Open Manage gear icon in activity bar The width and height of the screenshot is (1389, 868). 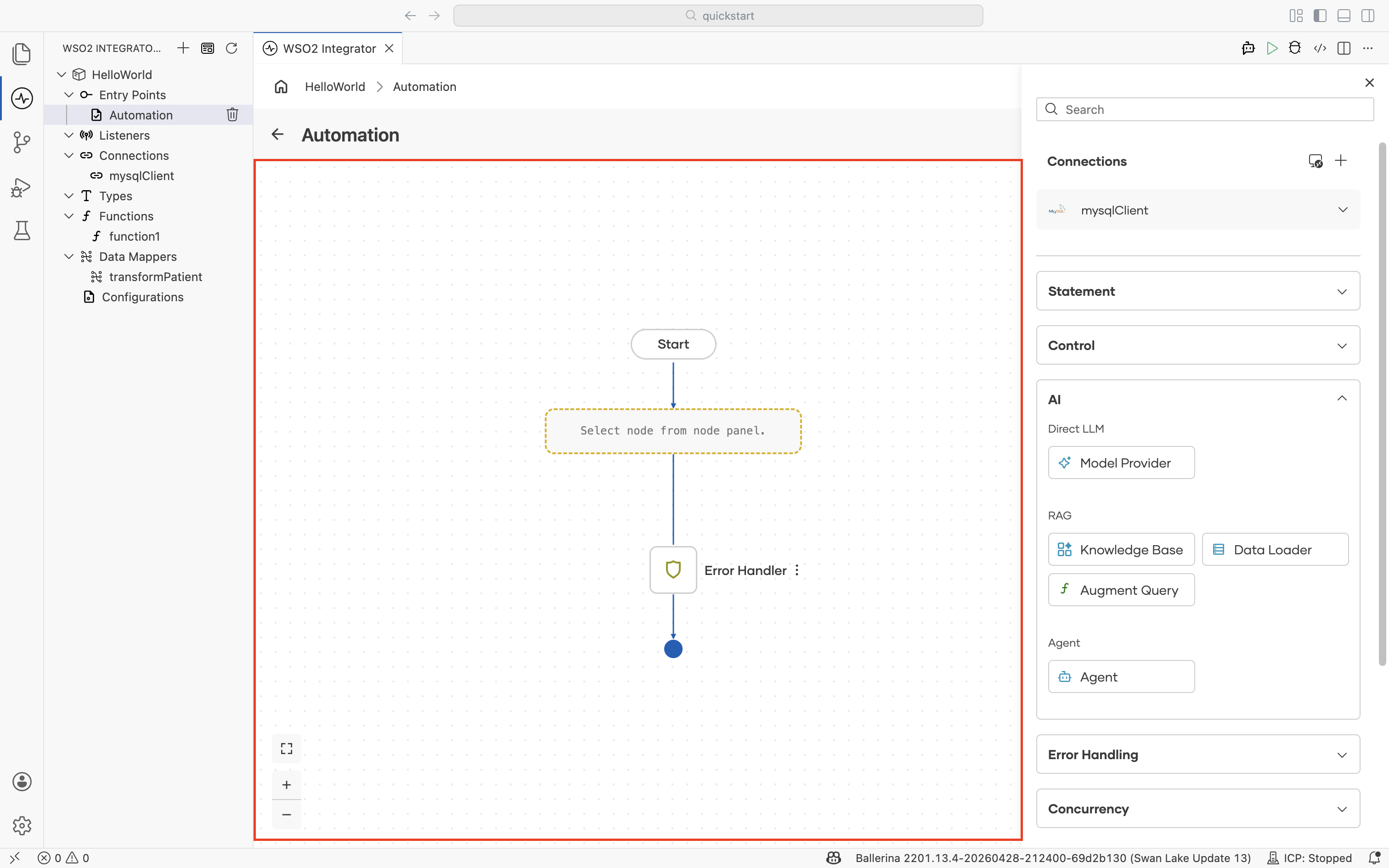[22, 826]
